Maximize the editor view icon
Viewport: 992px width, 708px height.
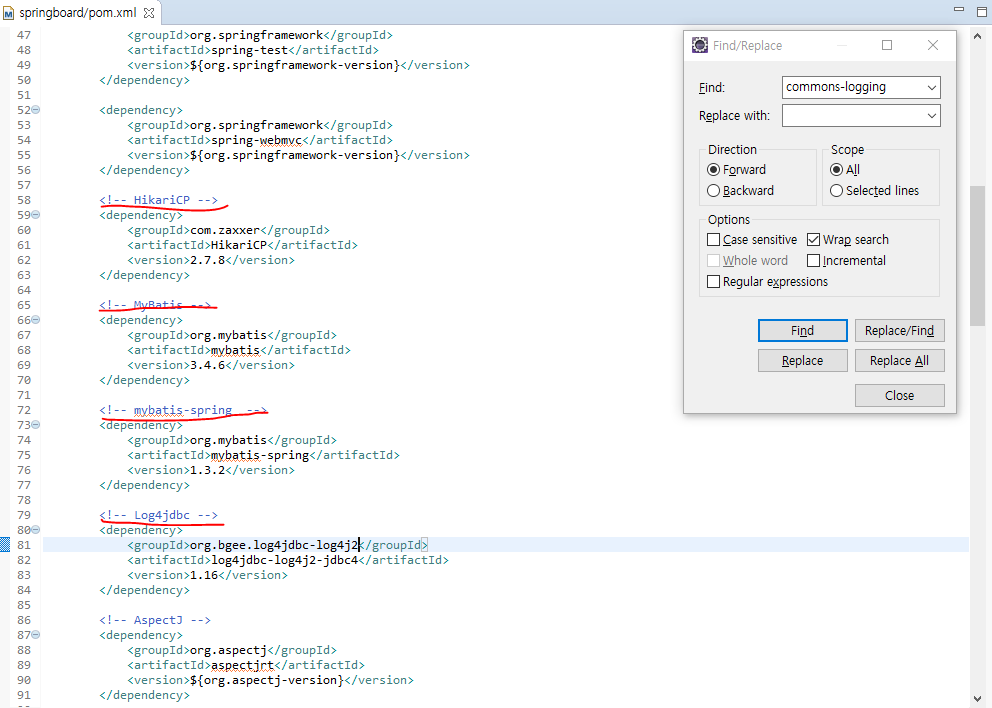coord(982,11)
